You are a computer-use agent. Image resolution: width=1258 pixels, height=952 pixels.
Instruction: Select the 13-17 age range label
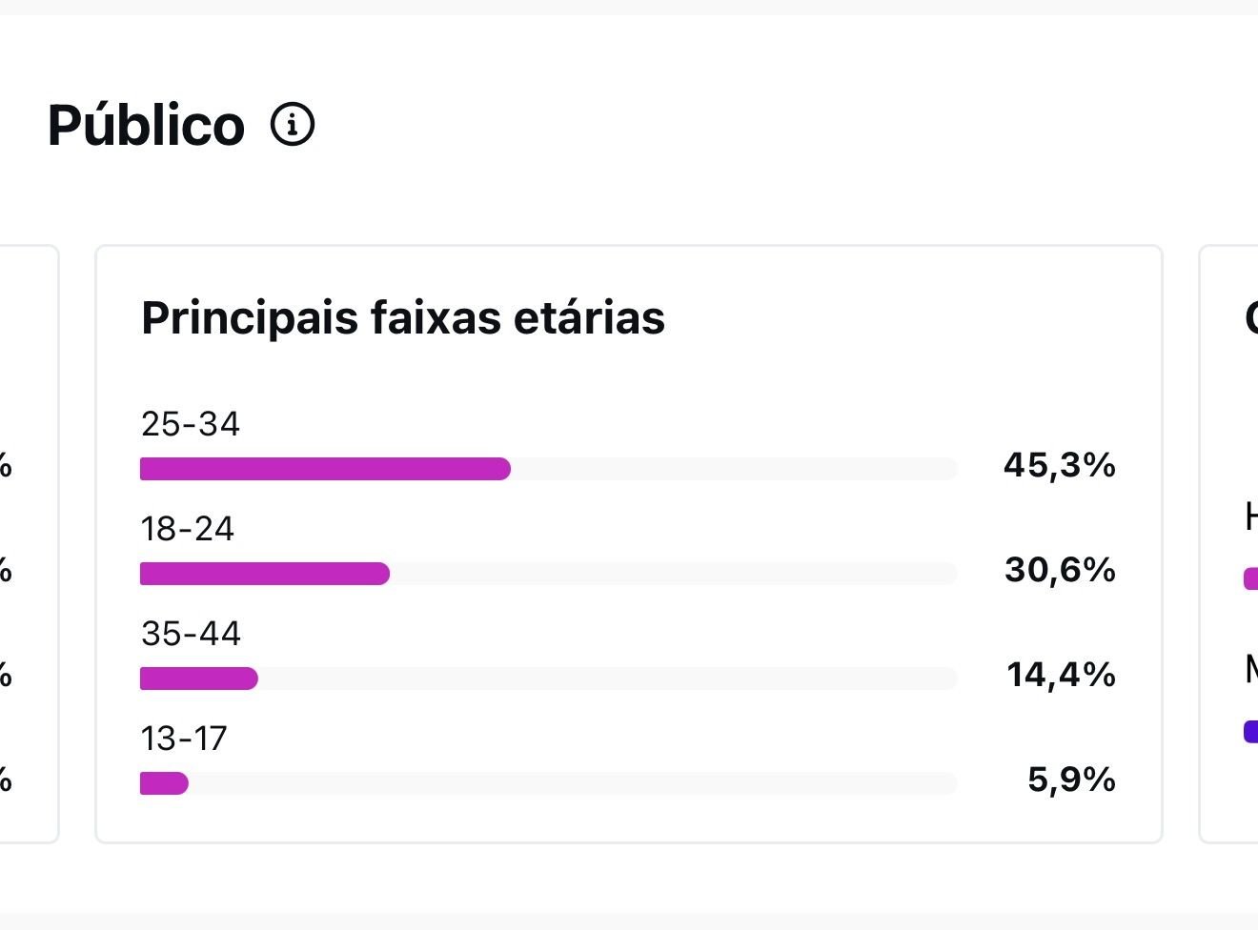coord(184,739)
